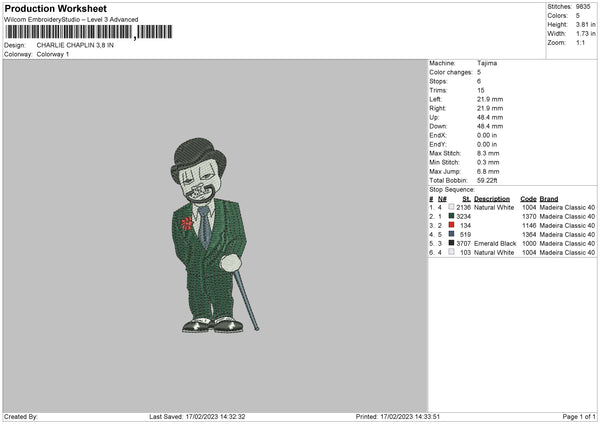Screen dimensions: 600x424
Task: Click the Natural White swatch with 2136 stitches
Action: pos(451,207)
